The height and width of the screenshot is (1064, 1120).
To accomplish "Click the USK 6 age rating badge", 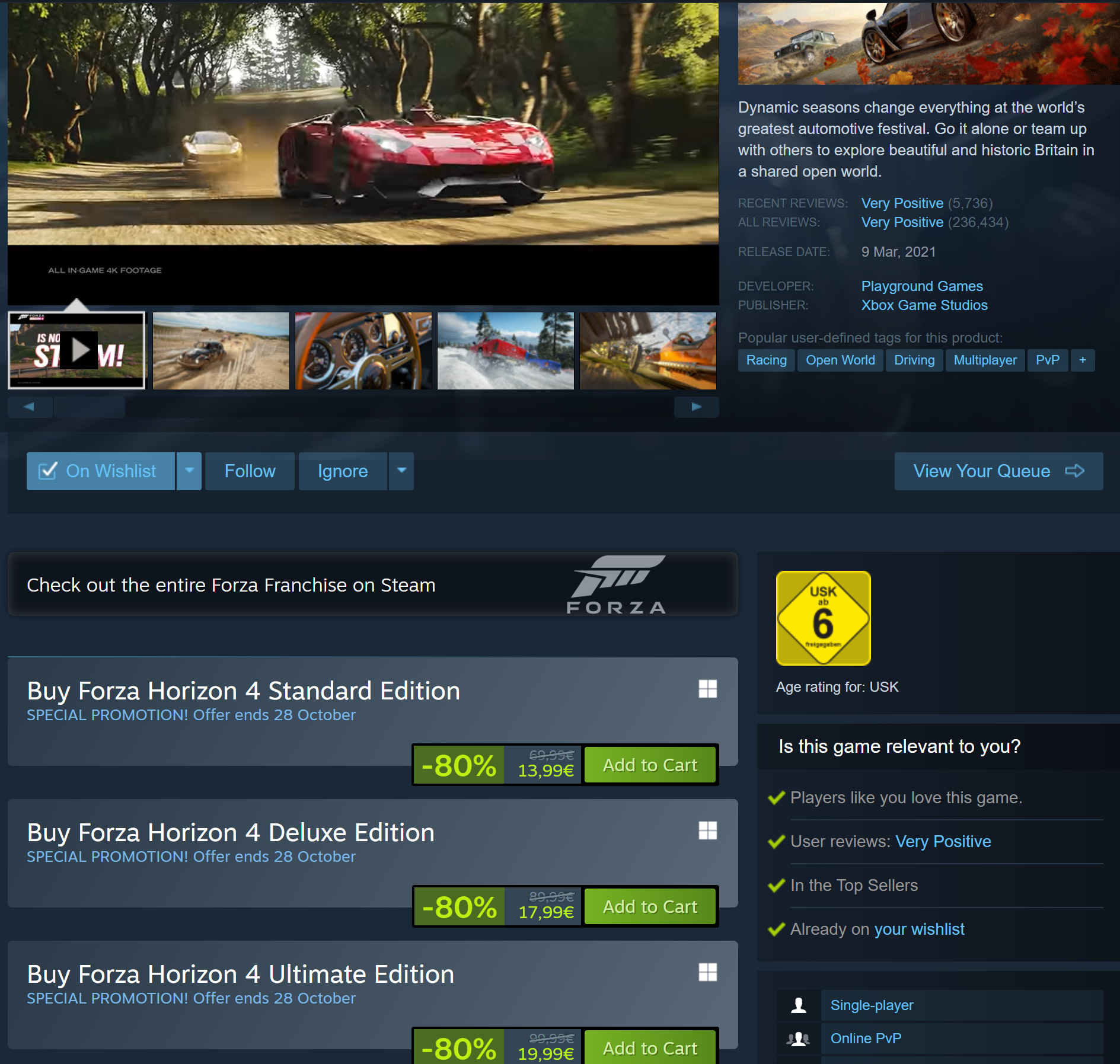I will [x=824, y=618].
